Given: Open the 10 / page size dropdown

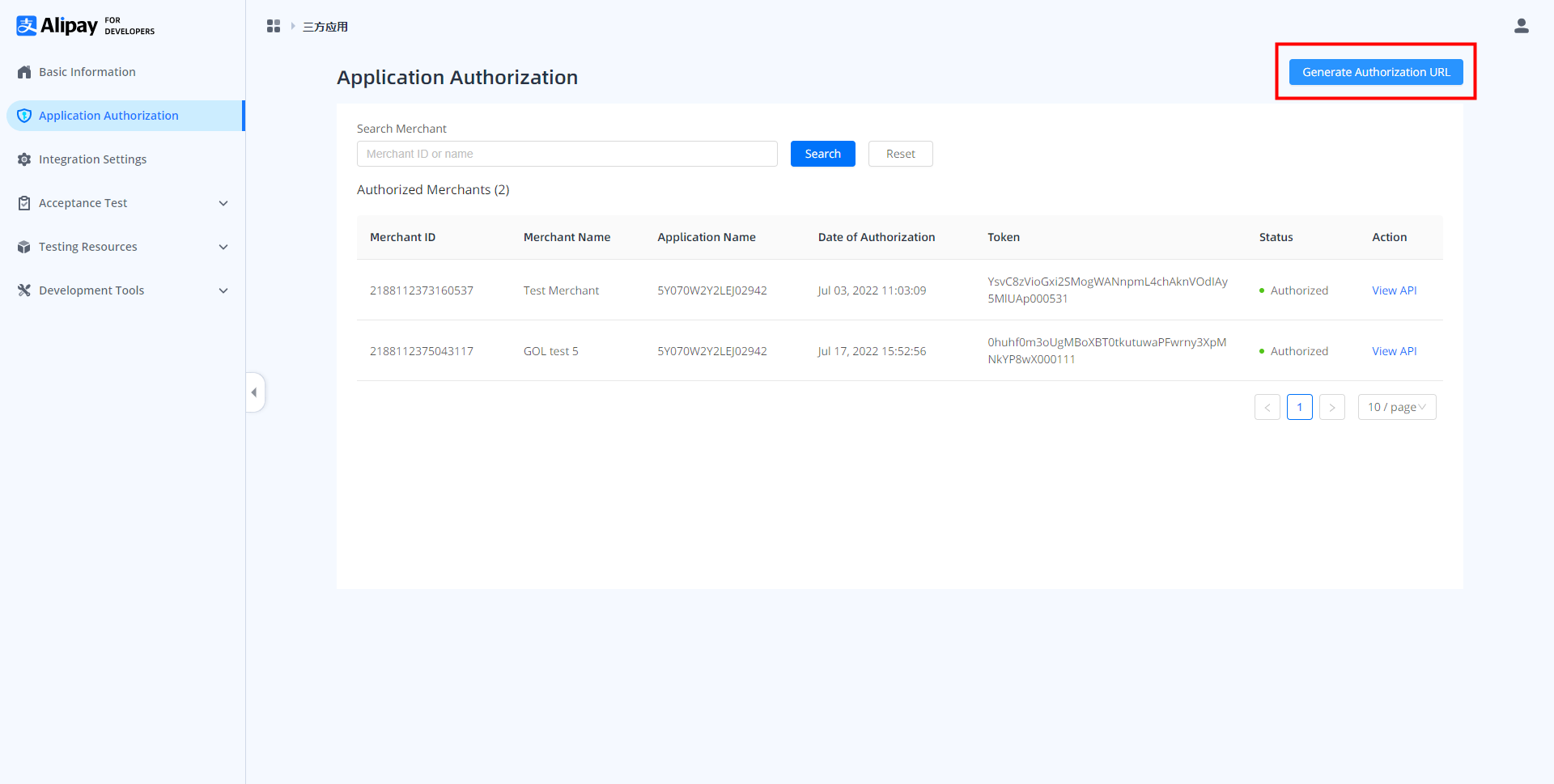Looking at the screenshot, I should coord(1396,407).
